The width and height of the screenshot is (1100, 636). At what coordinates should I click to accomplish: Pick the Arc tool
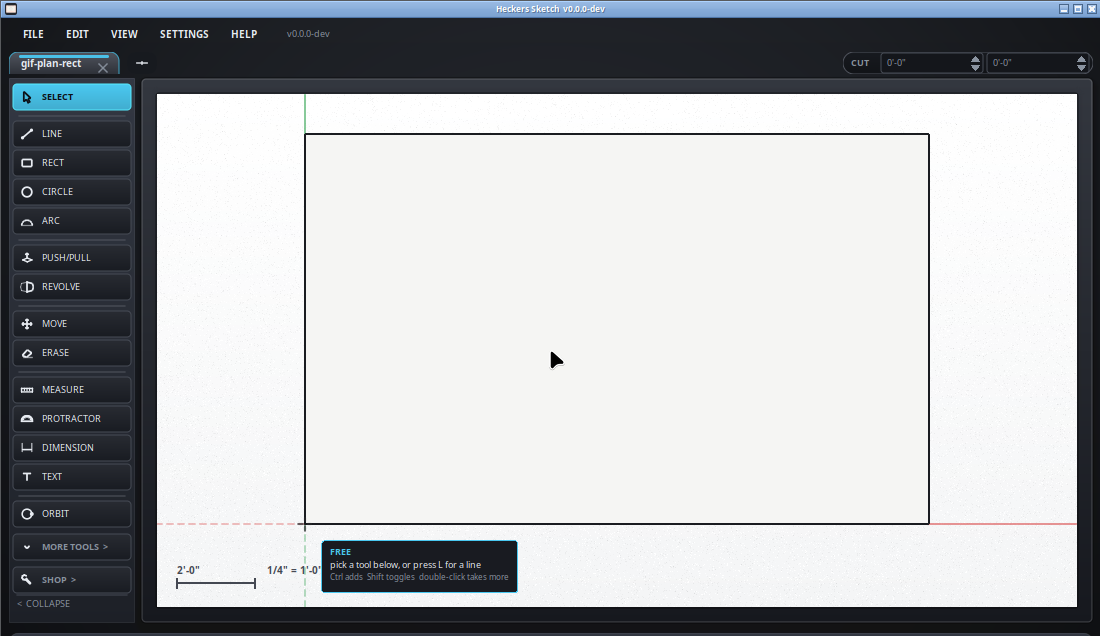click(x=72, y=221)
